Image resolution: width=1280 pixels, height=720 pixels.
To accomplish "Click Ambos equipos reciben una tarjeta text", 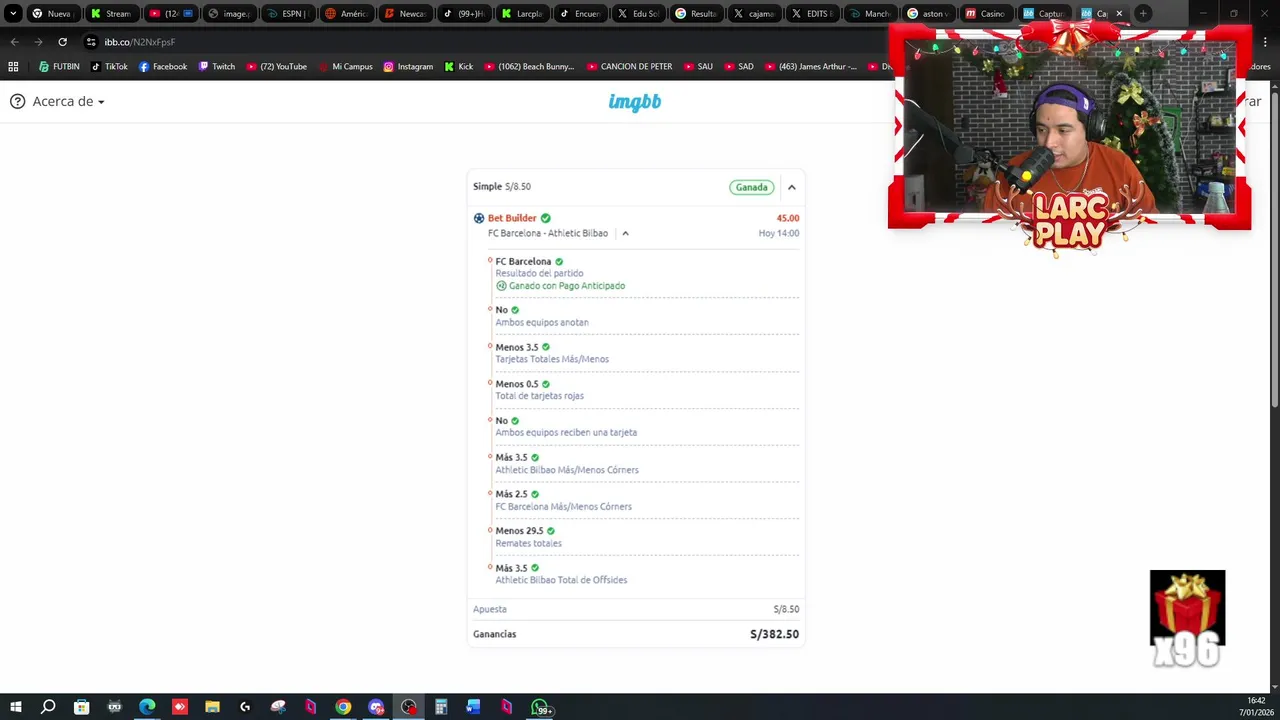I will (566, 433).
